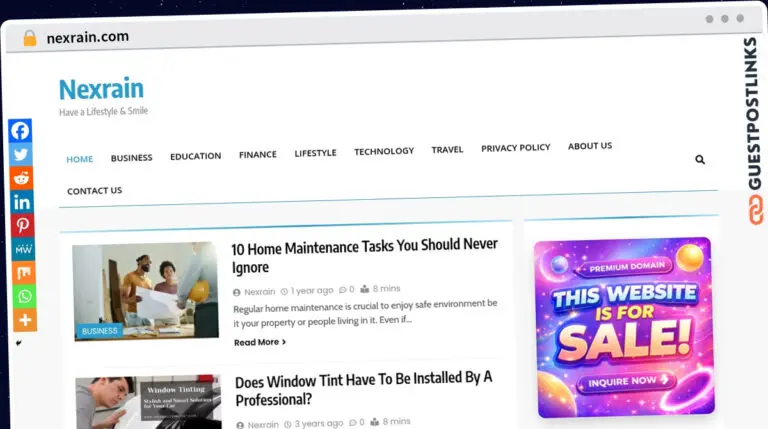
Task: Open LinkedIn share icon
Action: click(x=22, y=202)
